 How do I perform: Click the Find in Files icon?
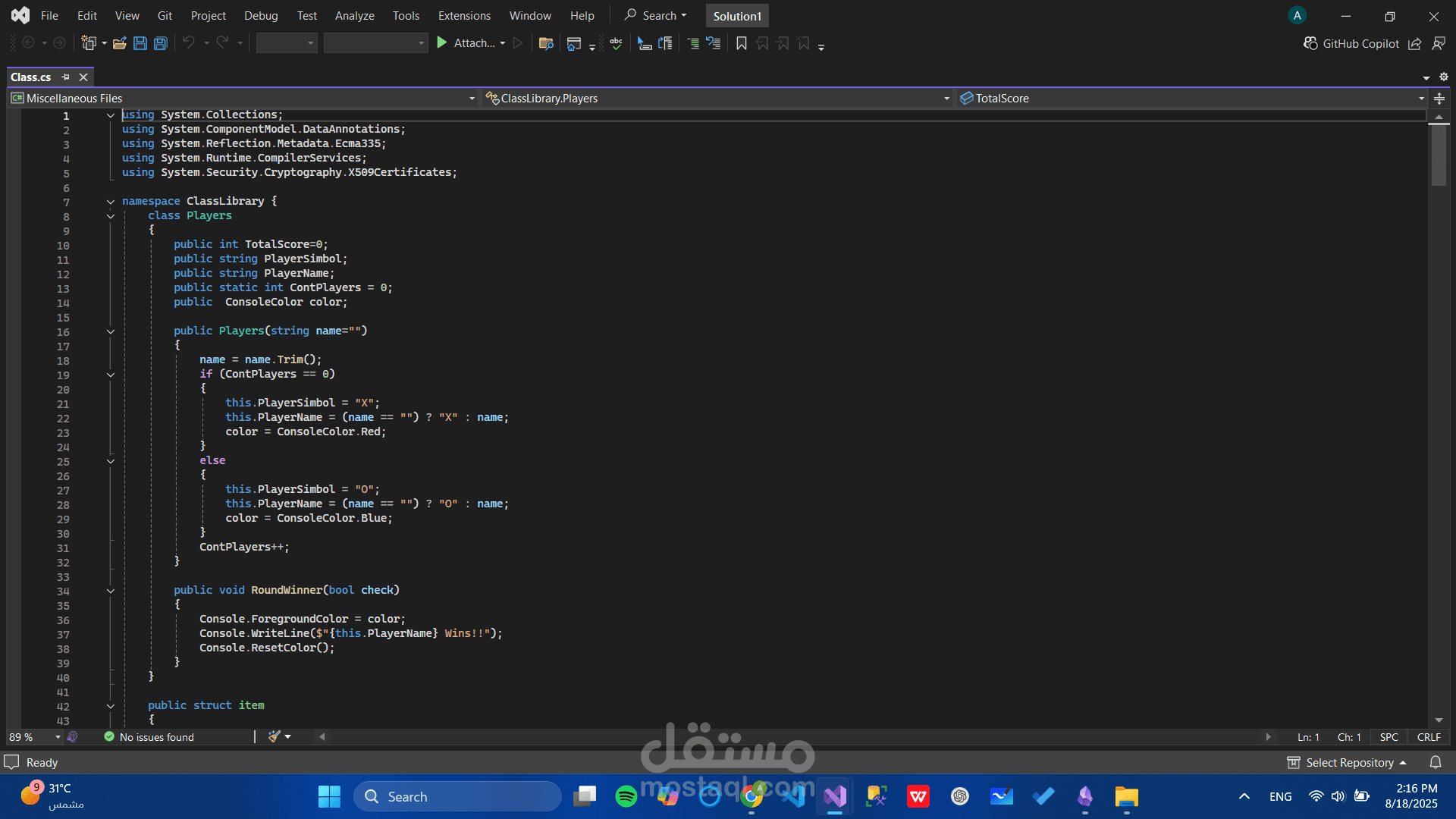[x=546, y=43]
